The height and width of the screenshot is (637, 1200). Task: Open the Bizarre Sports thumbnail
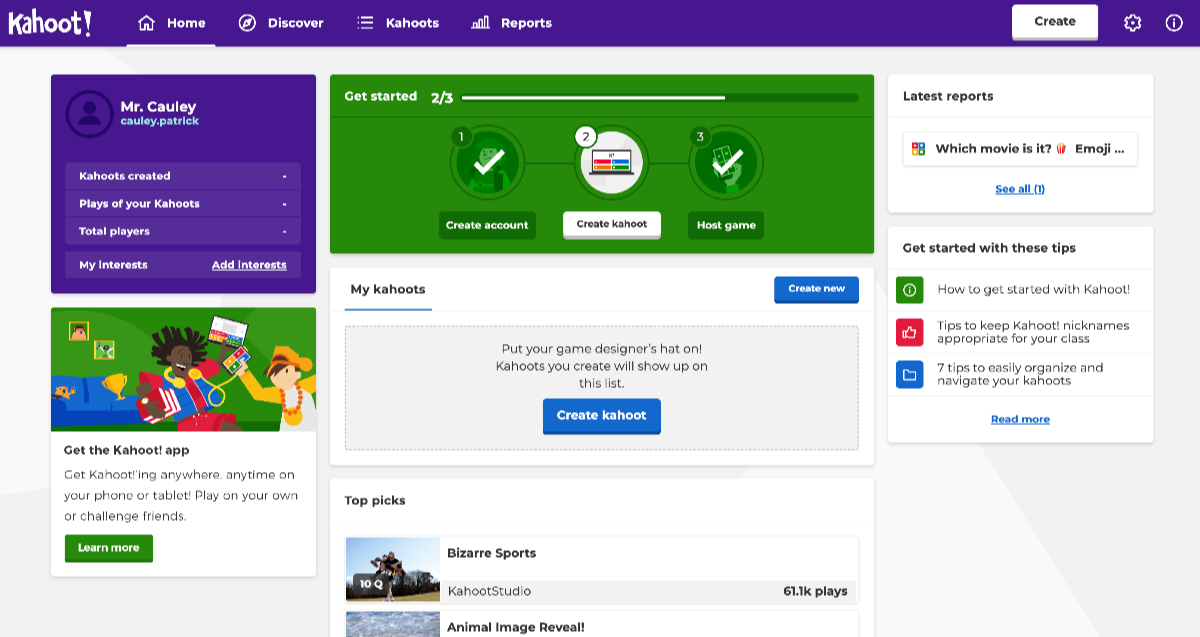393,570
